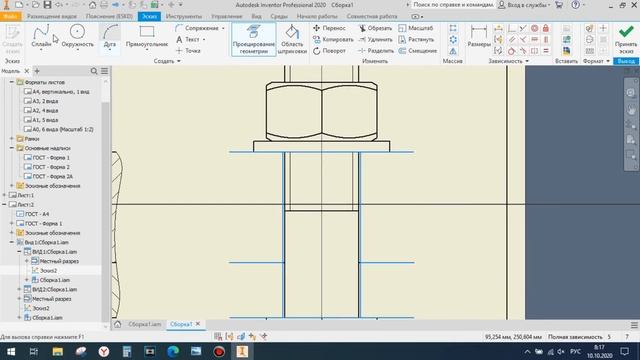This screenshot has width=640, height=360.
Task: Click the Pan hand icon on navigation bar
Action: click(x=631, y=110)
